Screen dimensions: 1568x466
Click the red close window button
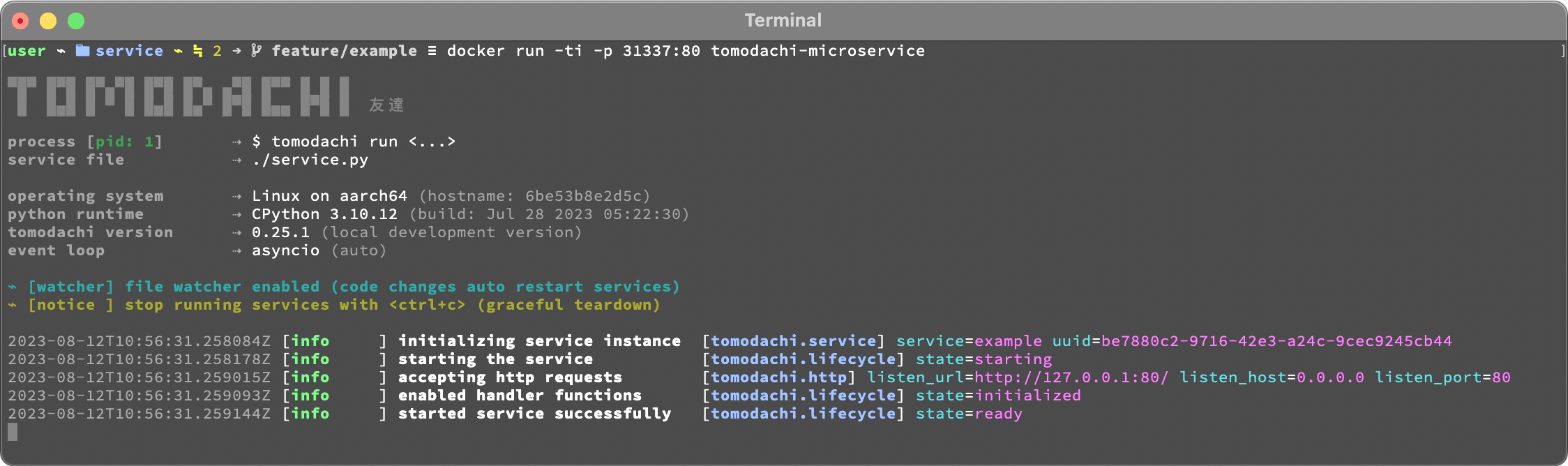[x=20, y=21]
